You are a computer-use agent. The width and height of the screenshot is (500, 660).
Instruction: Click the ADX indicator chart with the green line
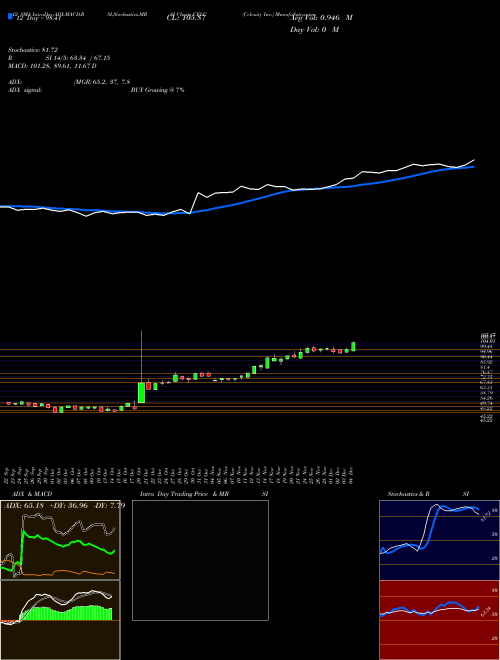(x=60, y=540)
